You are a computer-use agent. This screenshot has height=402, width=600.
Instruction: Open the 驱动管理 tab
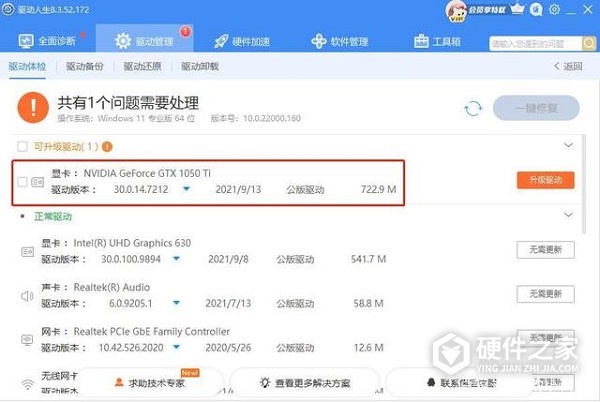[145, 41]
